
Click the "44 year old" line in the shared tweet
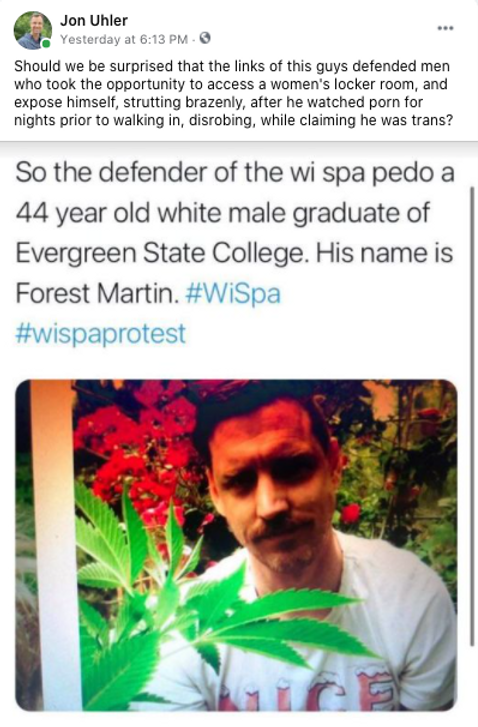(x=223, y=213)
